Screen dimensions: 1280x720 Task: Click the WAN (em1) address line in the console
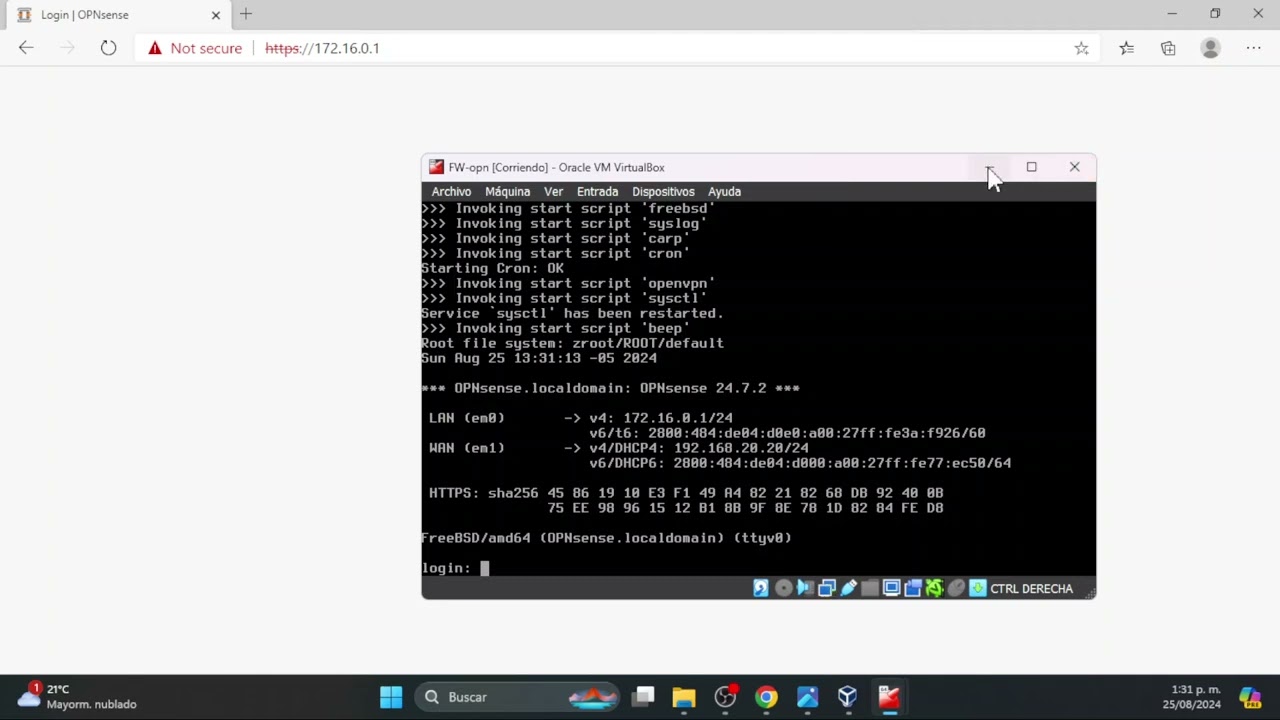[x=619, y=448]
